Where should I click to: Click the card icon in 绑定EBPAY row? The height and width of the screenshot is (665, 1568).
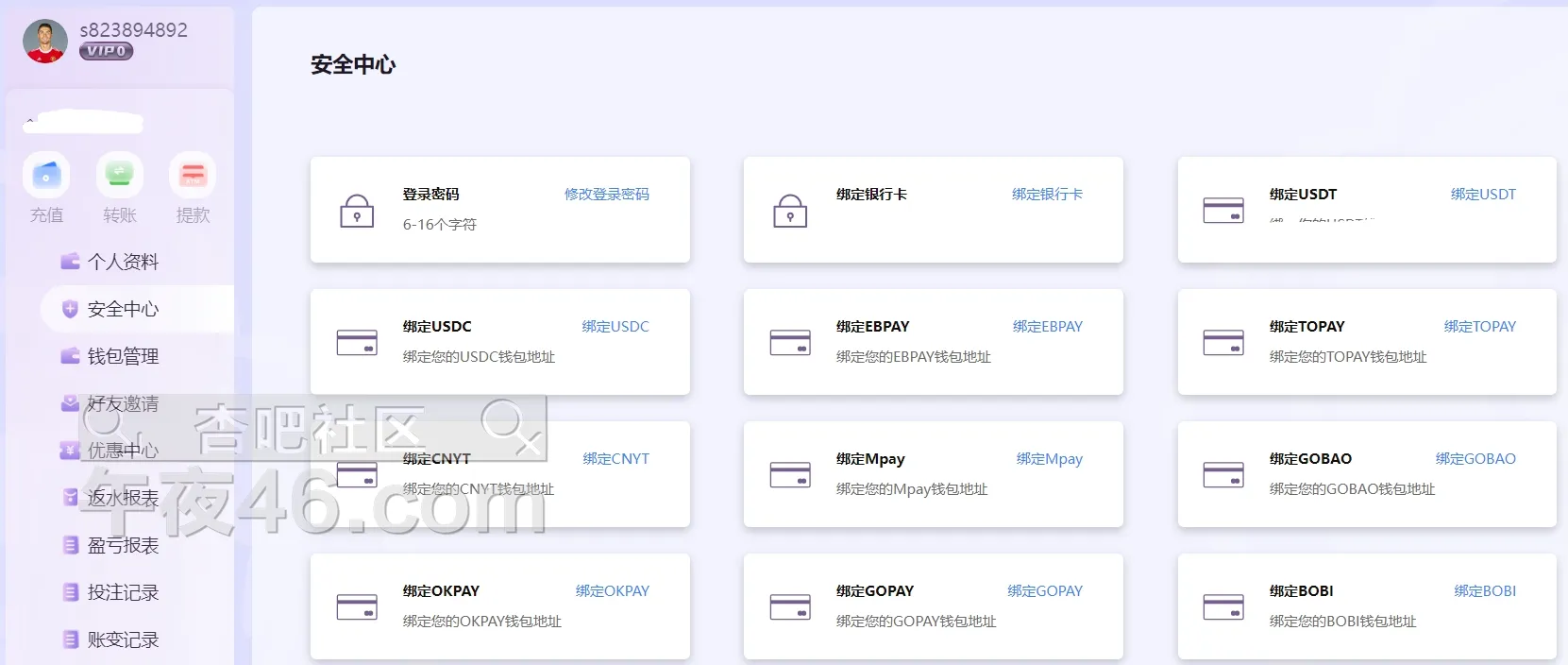tap(790, 342)
